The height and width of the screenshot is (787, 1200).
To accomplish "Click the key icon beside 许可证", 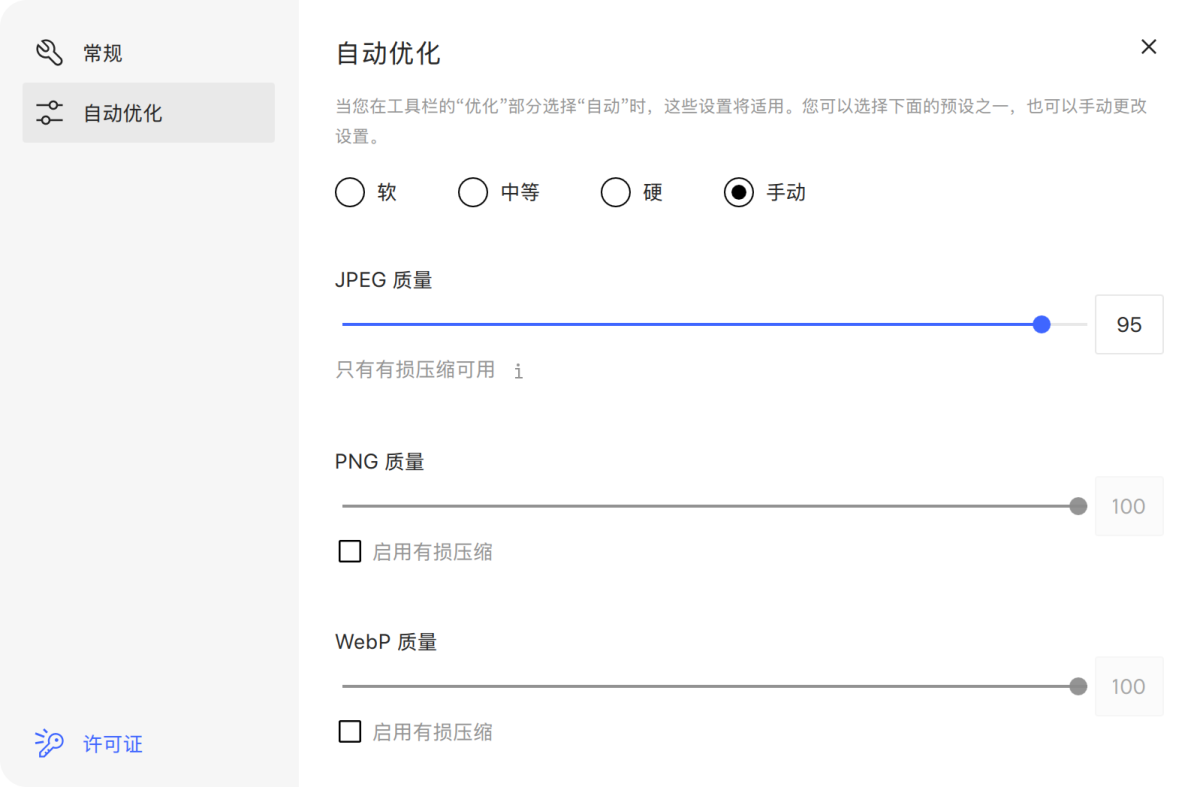I will (50, 743).
